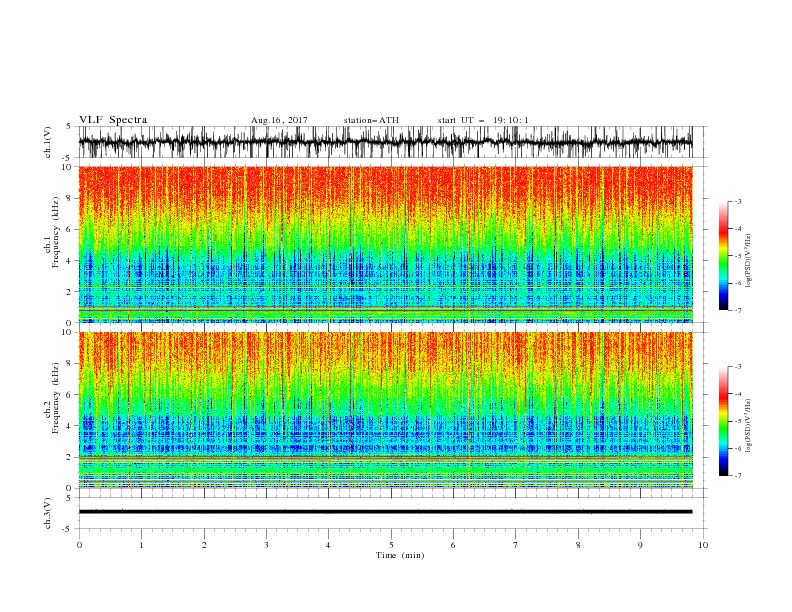This screenshot has width=792, height=612.
Task: Click the 'start UT = 19:10:1' label
Action: click(483, 120)
